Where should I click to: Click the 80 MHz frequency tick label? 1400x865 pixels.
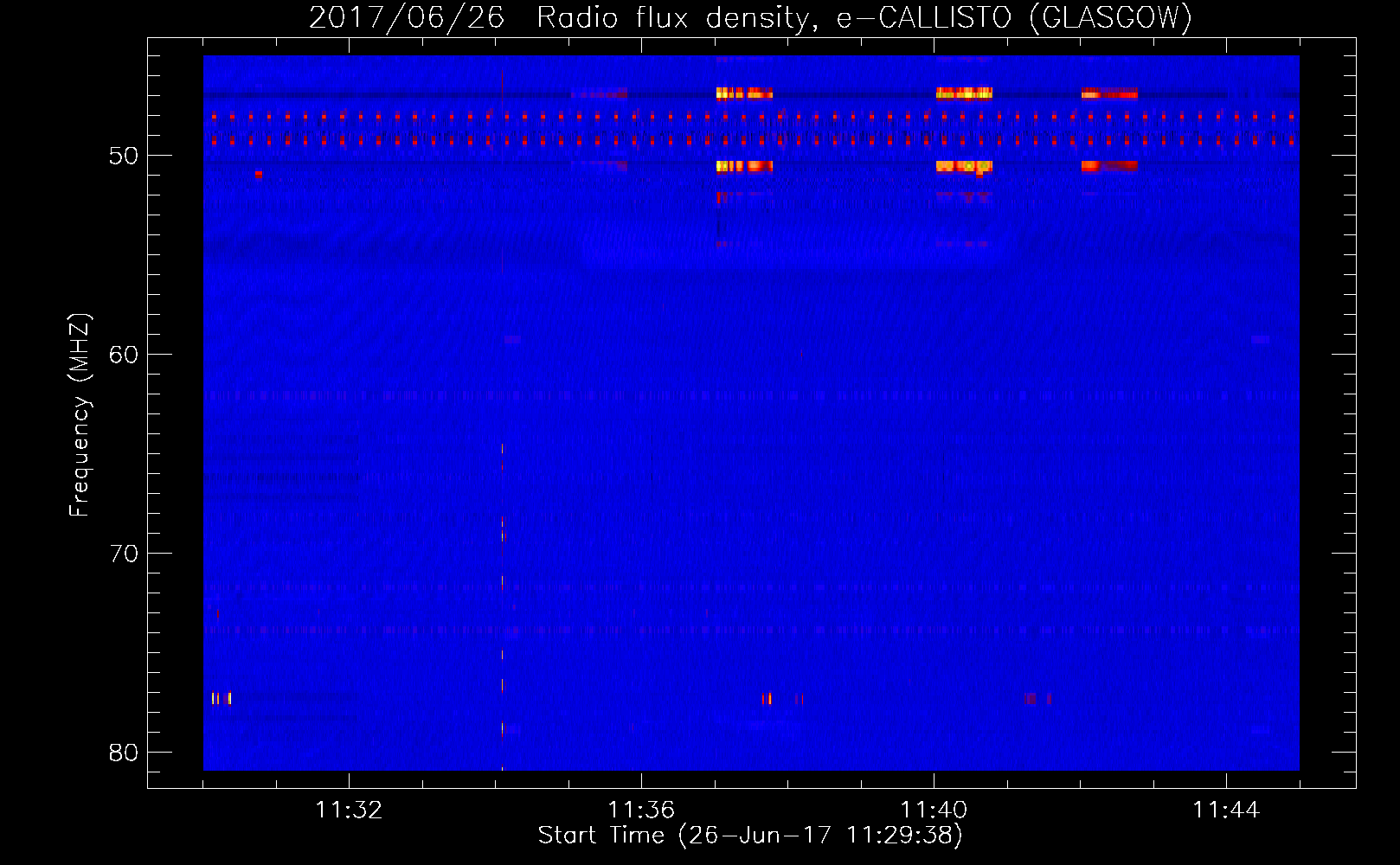pos(124,753)
